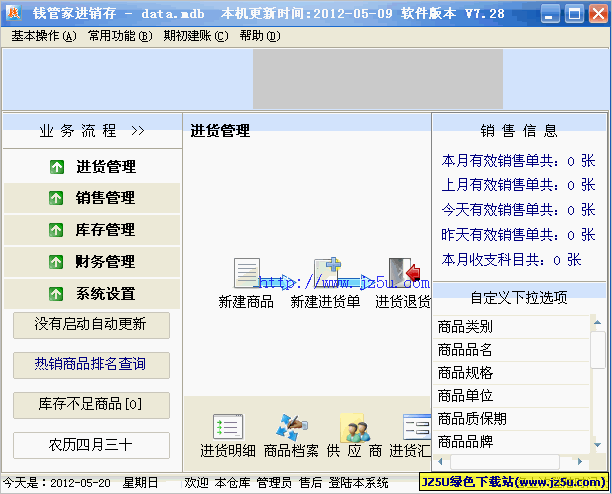Click green arrow icon beside 系统设置
Screen dimensions: 612x494
coord(56,293)
